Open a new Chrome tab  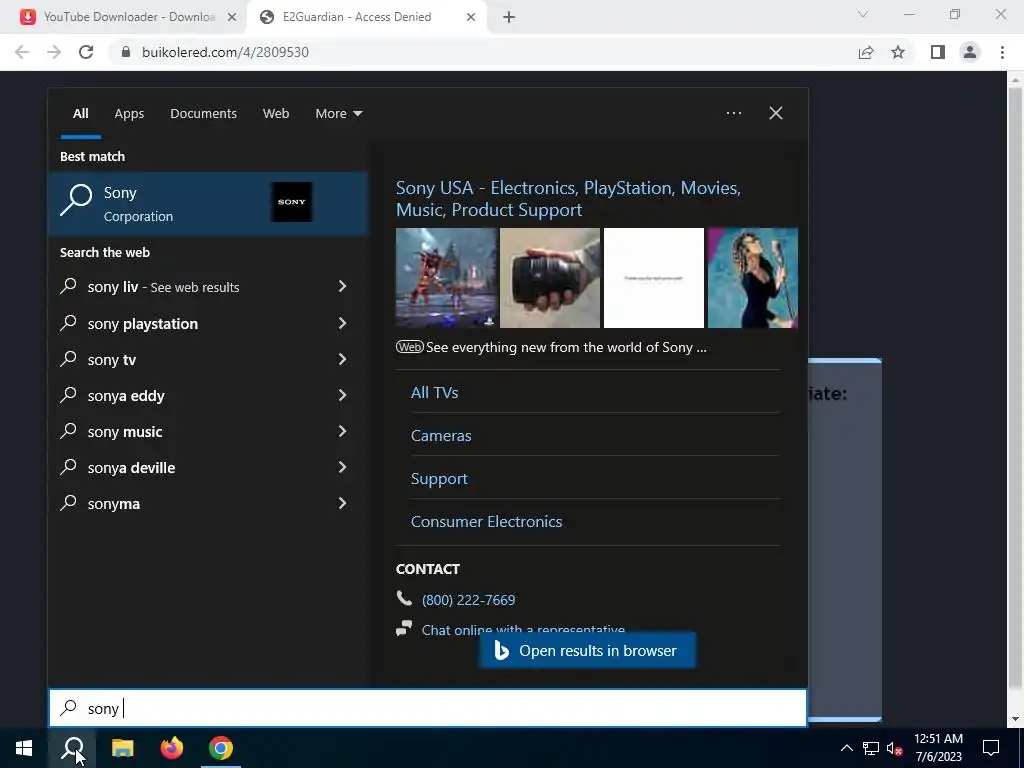509,17
